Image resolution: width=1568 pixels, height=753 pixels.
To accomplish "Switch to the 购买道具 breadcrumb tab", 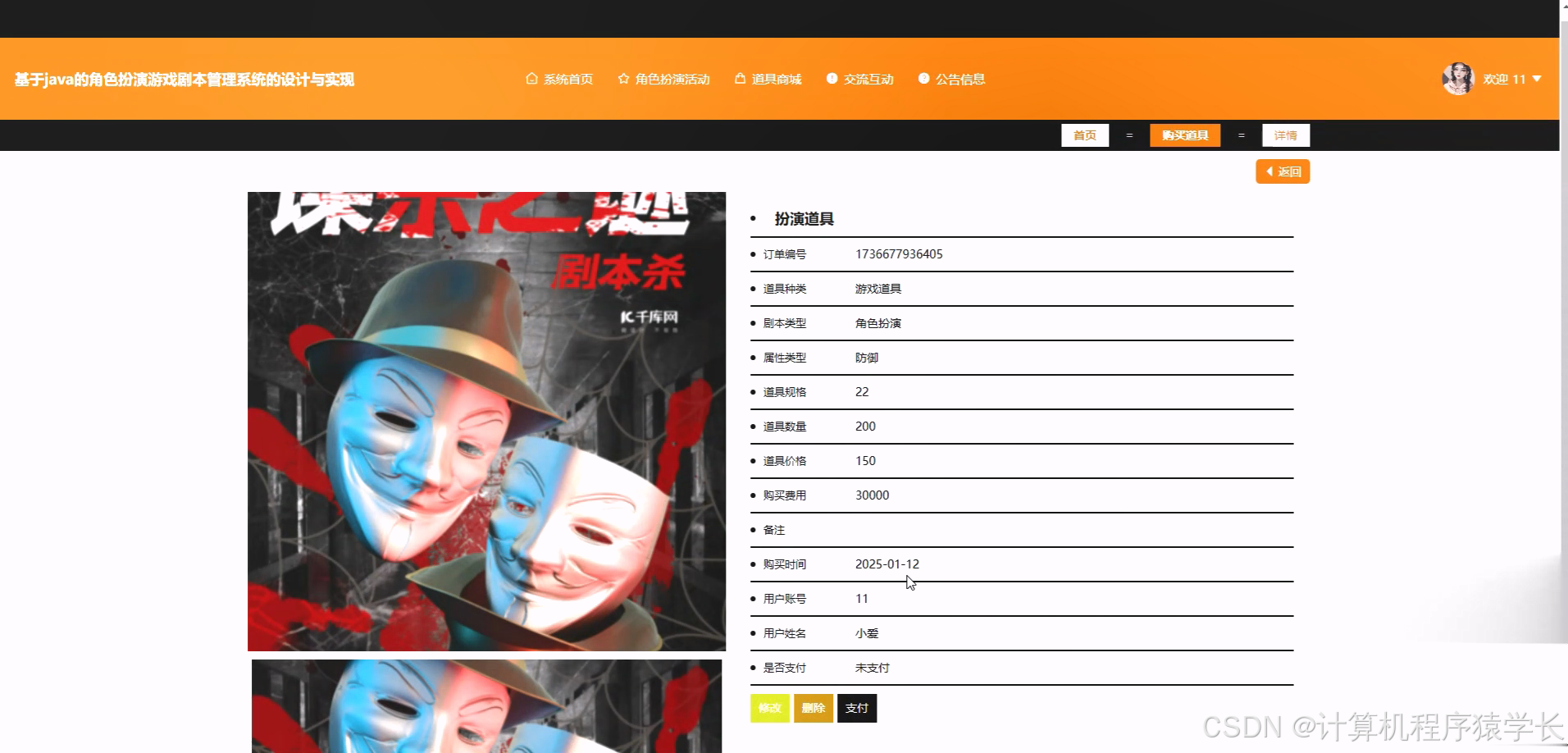I will pyautogui.click(x=1184, y=135).
